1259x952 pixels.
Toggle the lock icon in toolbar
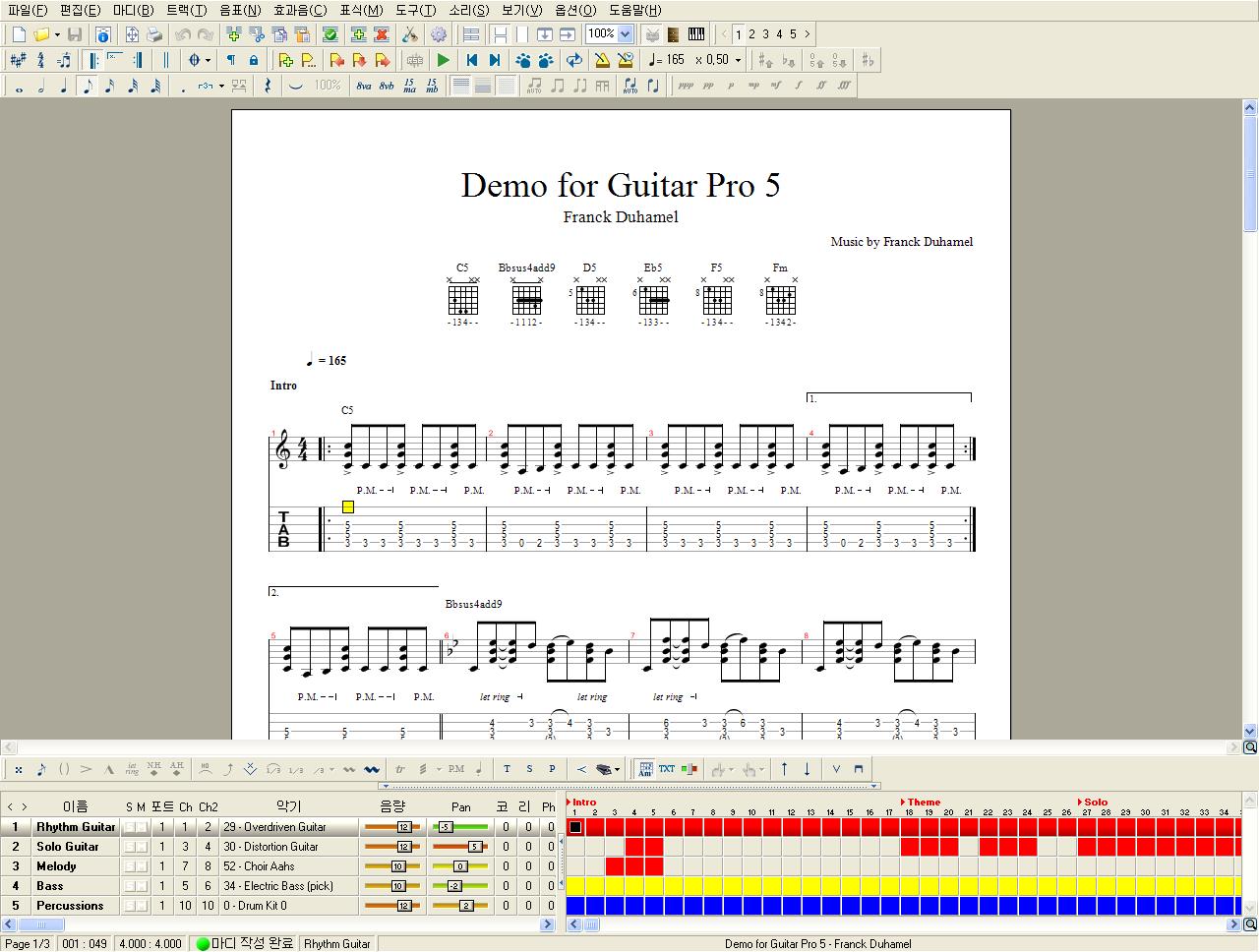(x=253, y=60)
